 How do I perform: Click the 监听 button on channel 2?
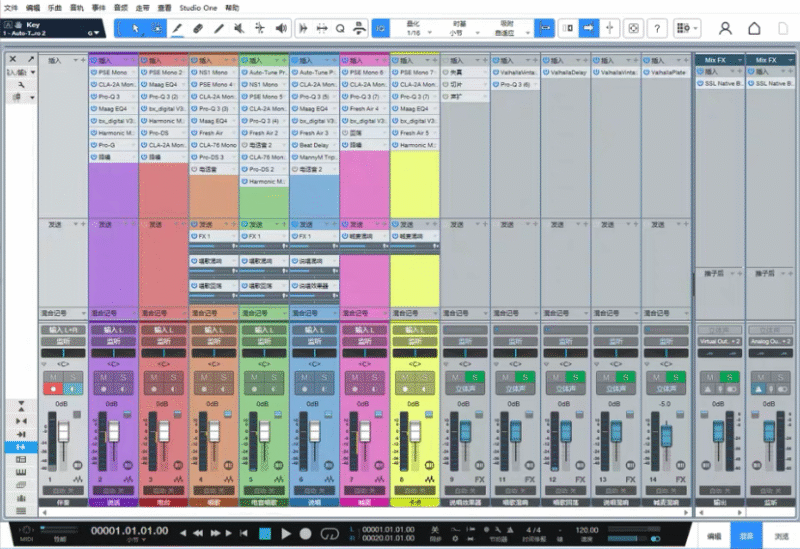click(114, 342)
